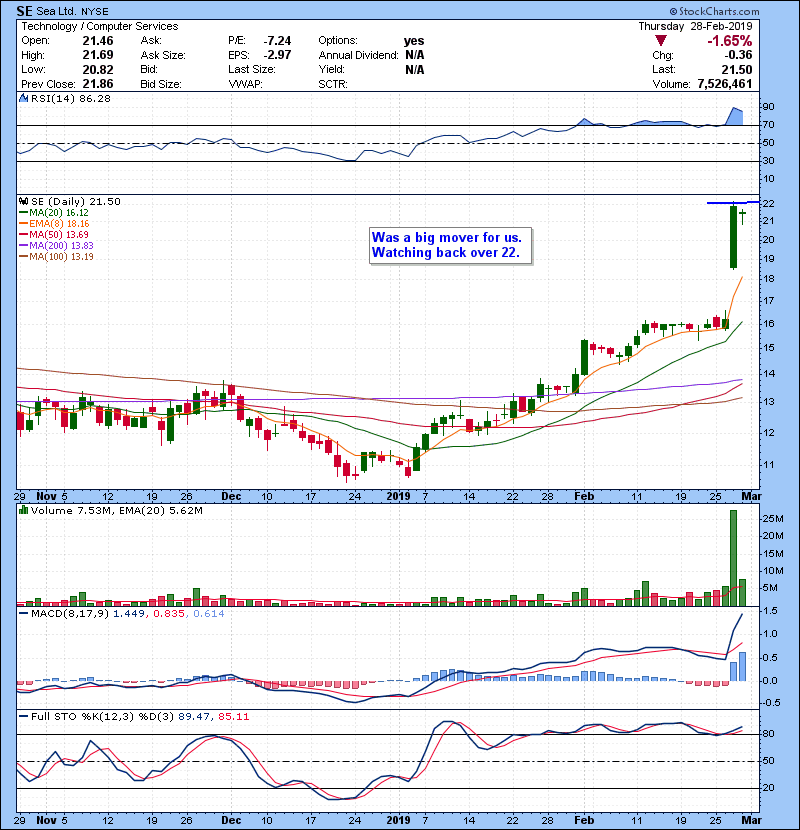Click the Last value 21.50
The image size is (800, 830).
click(x=736, y=69)
